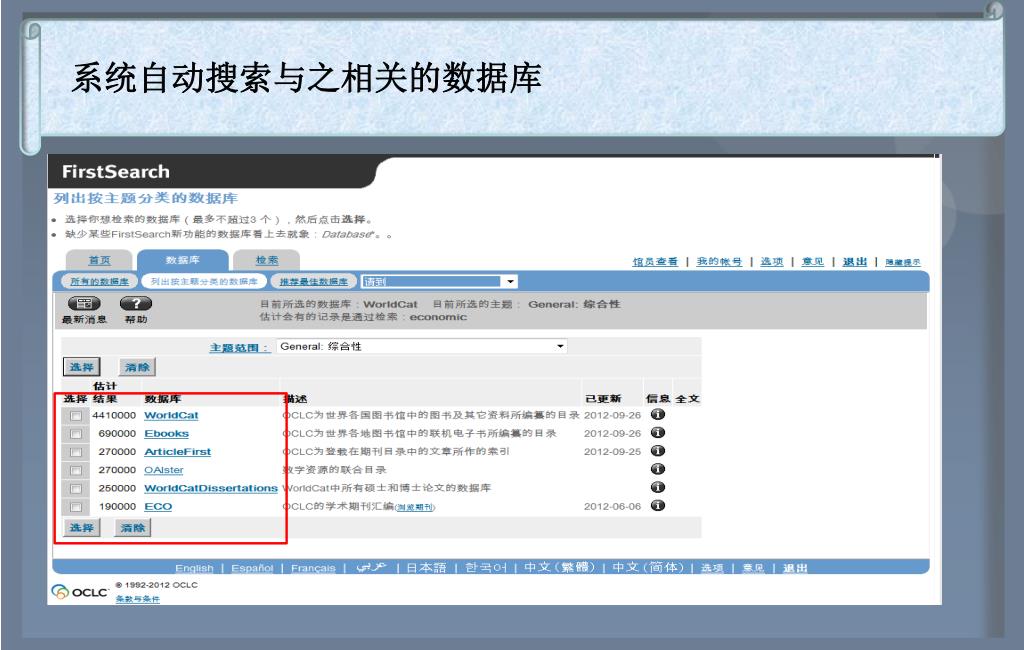Switch to the 检索 tab
The height and width of the screenshot is (650, 1024).
tap(266, 260)
